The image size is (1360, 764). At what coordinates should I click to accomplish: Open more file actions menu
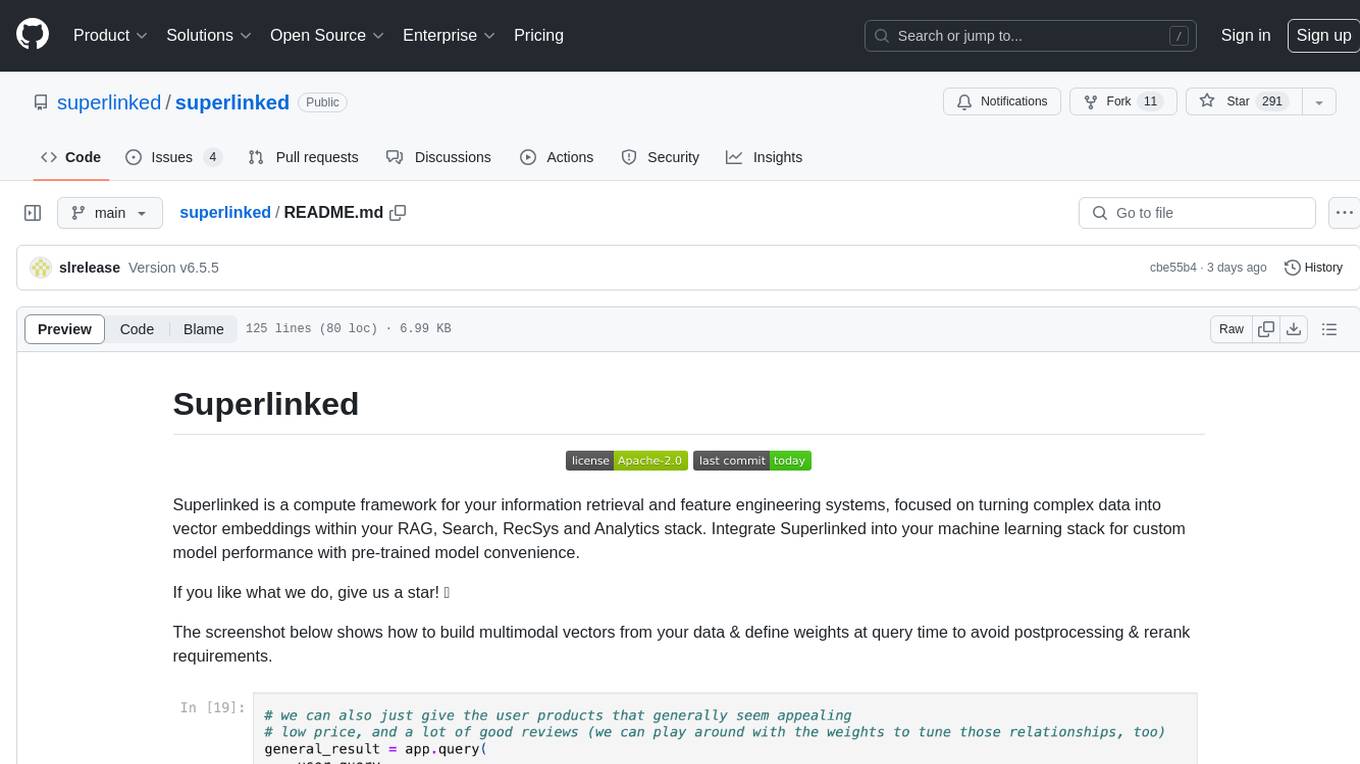click(1344, 213)
